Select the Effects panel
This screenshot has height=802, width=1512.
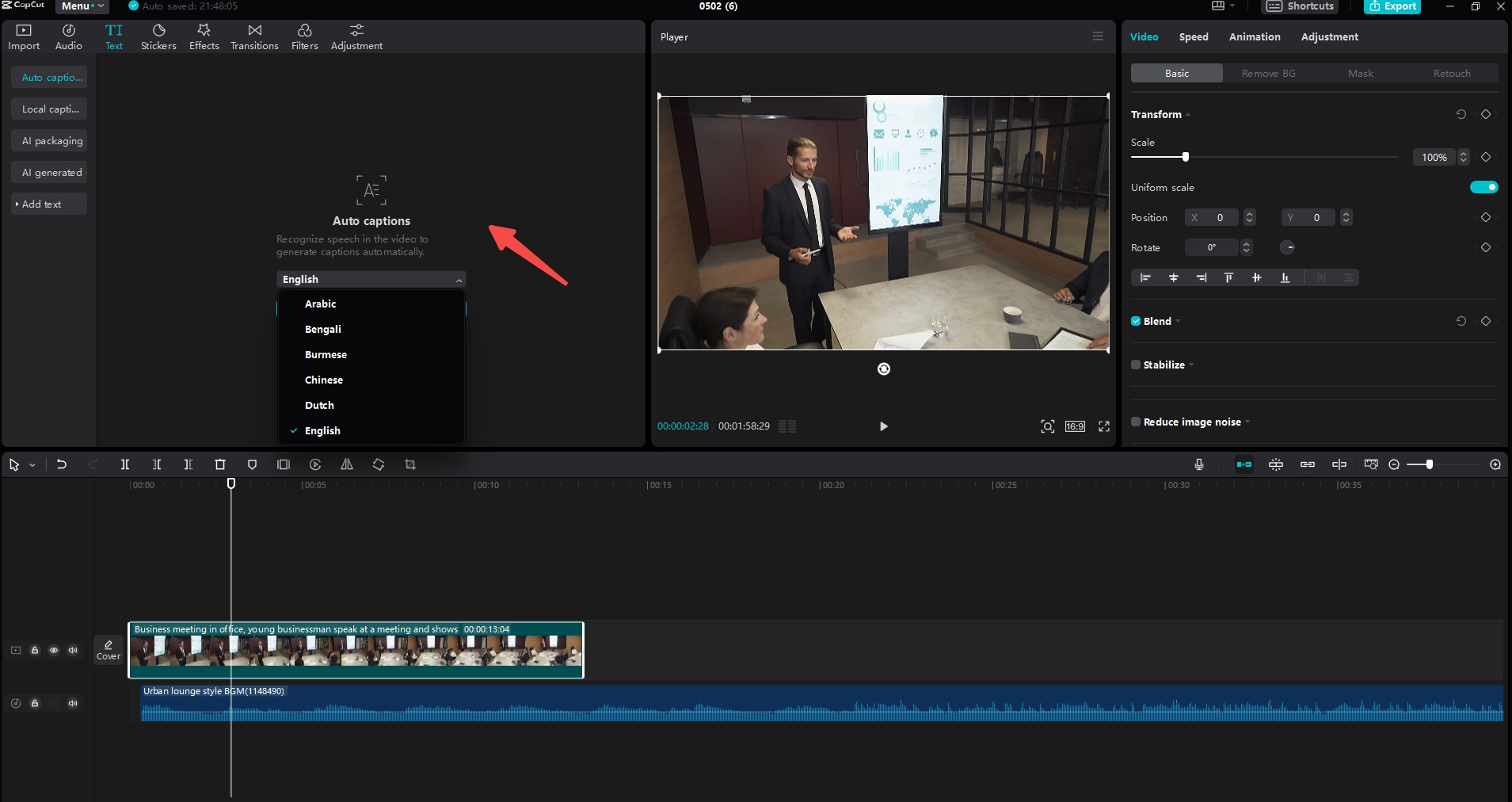(204, 36)
